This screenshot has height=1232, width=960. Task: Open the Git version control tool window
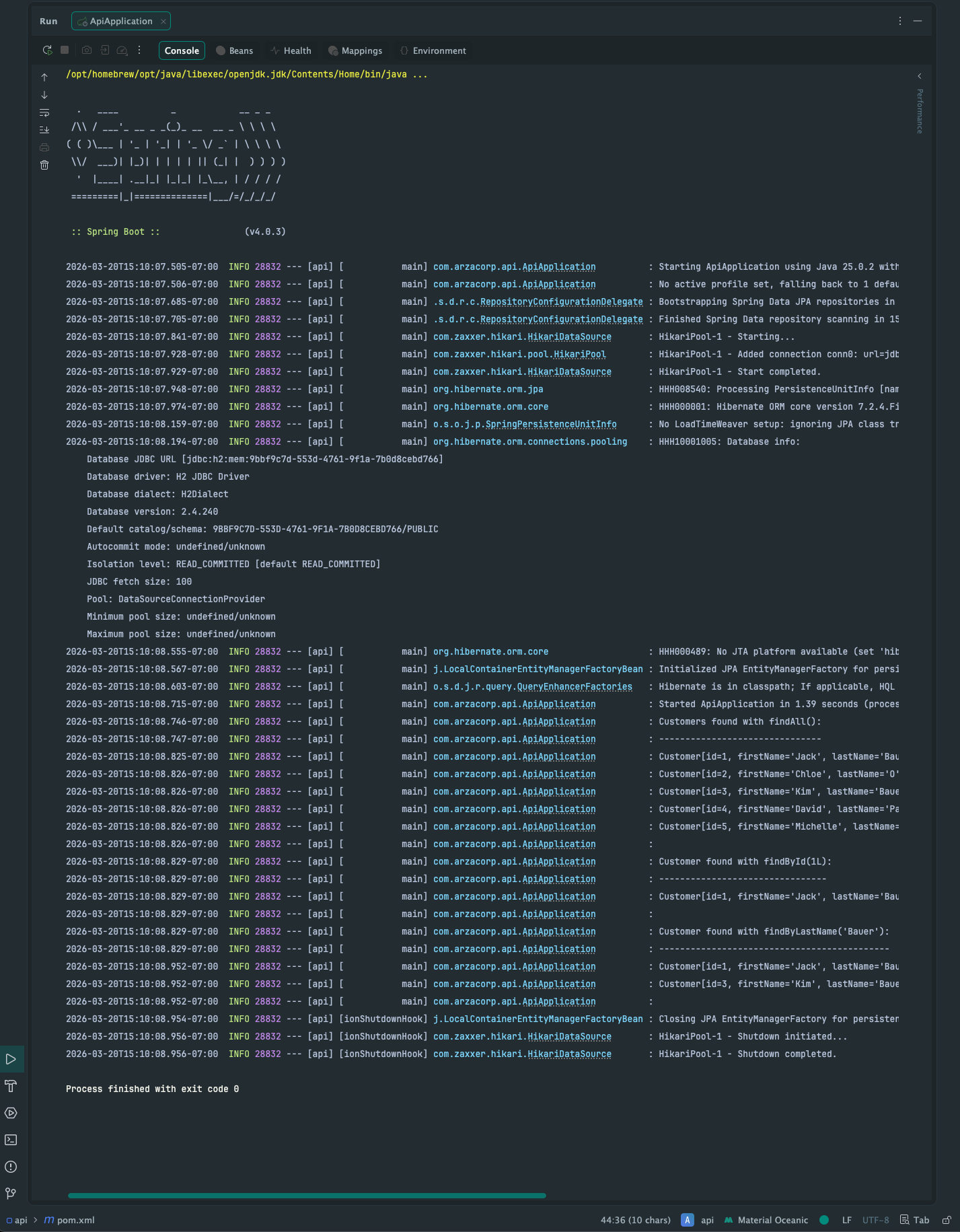click(x=11, y=1193)
